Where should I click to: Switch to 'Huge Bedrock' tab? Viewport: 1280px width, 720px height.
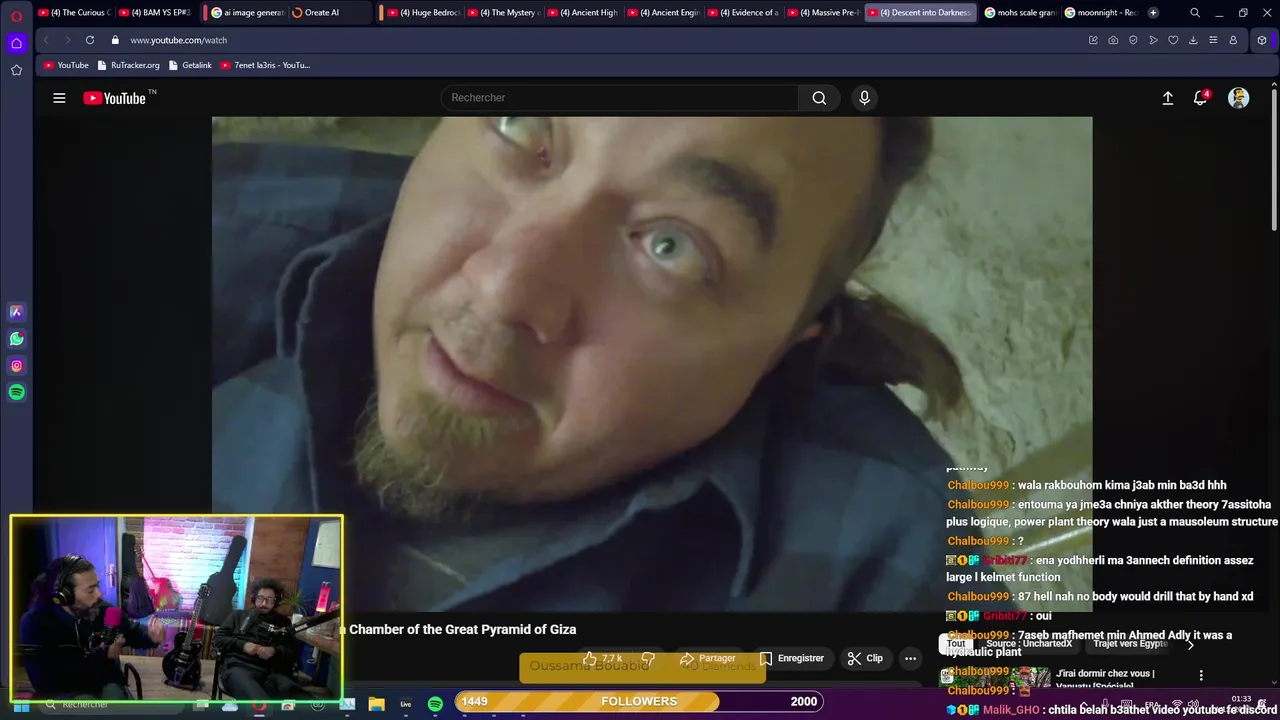[423, 13]
